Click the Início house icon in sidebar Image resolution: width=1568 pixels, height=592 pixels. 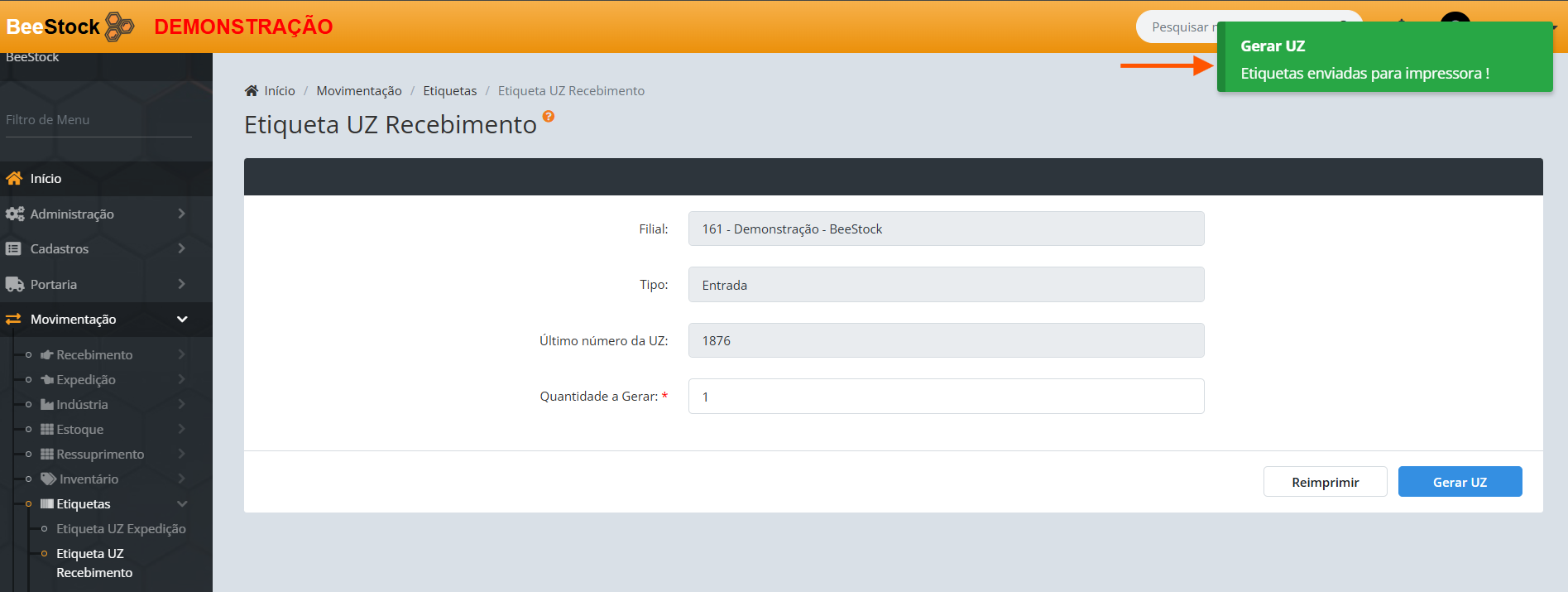click(14, 178)
